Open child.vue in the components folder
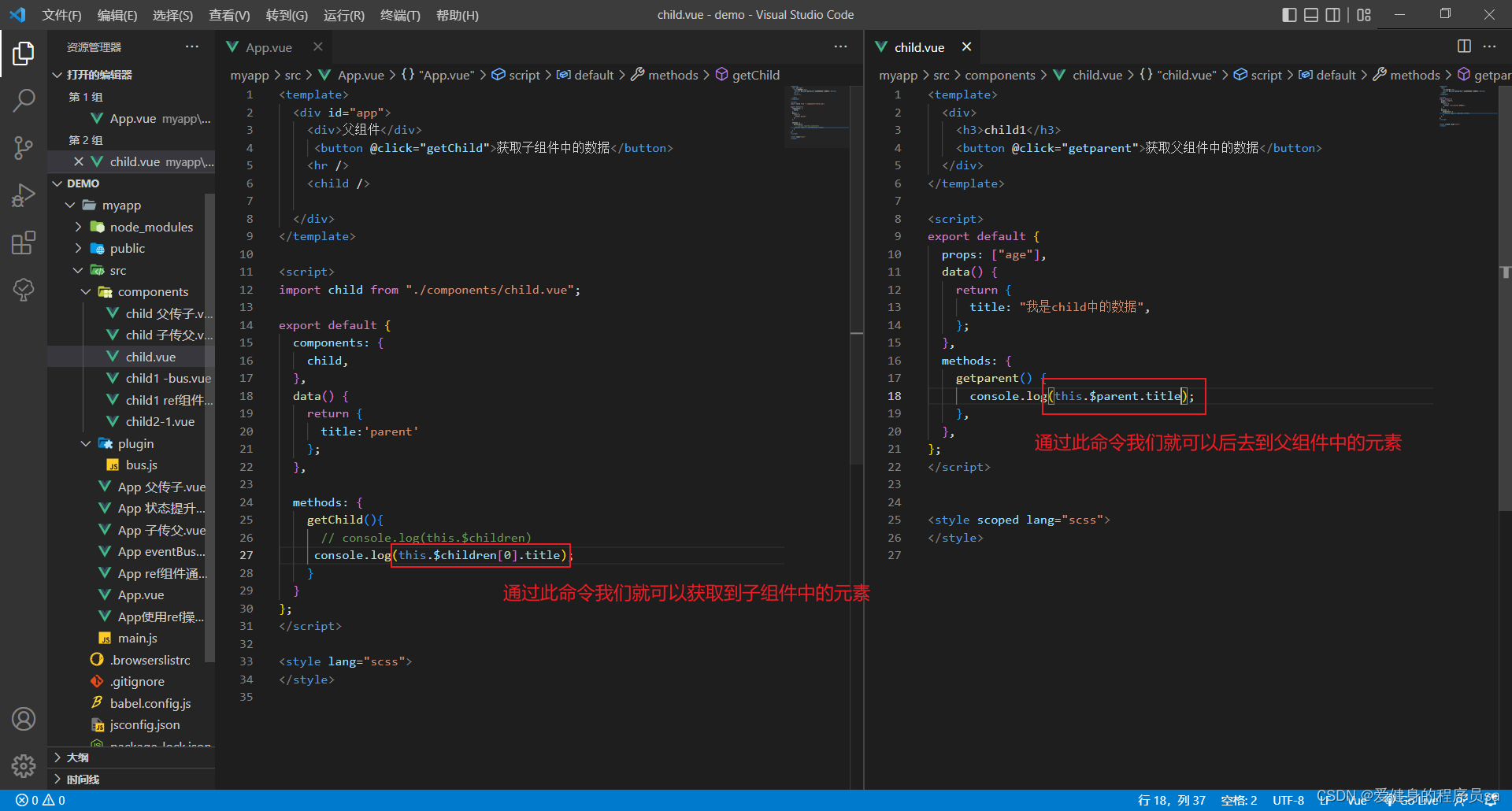Screen dimensions: 1512x811 (150, 357)
